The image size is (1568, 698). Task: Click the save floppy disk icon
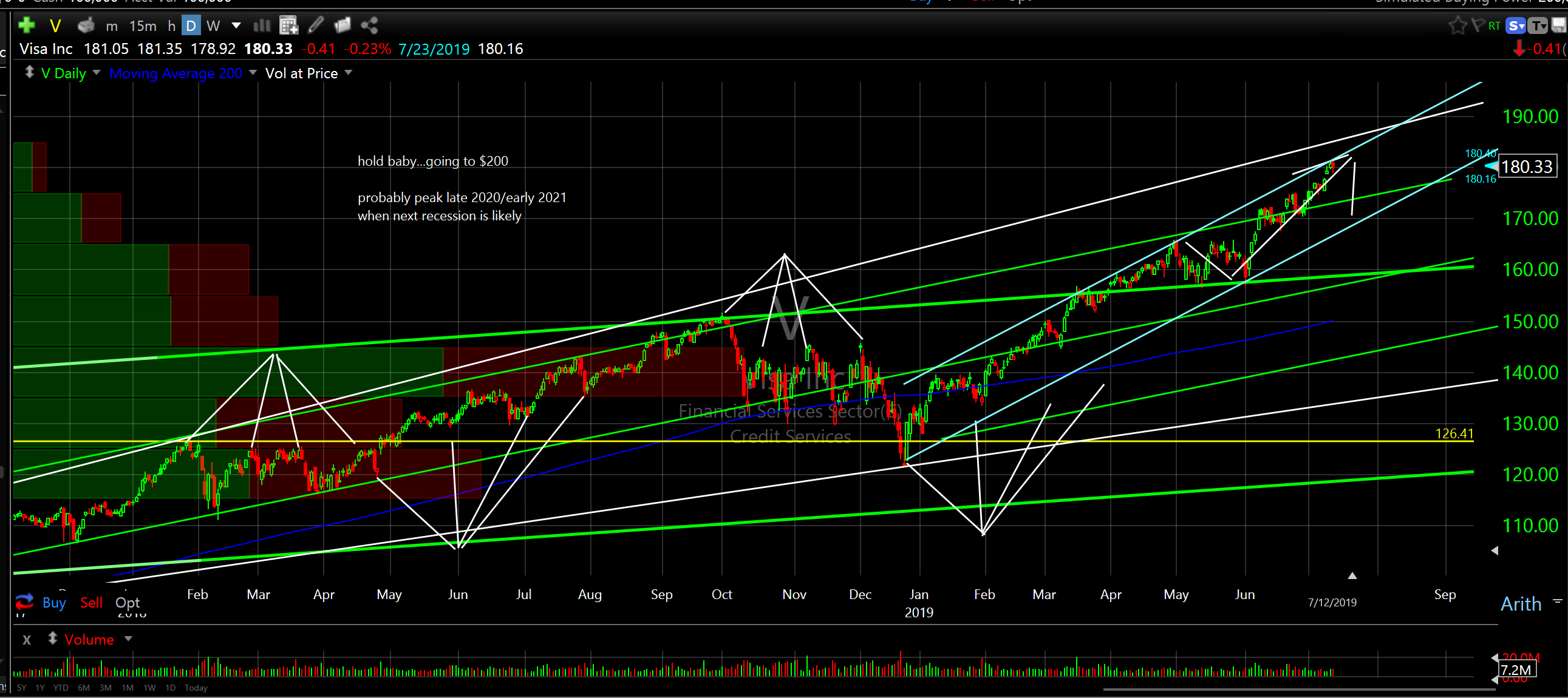pos(1559,25)
